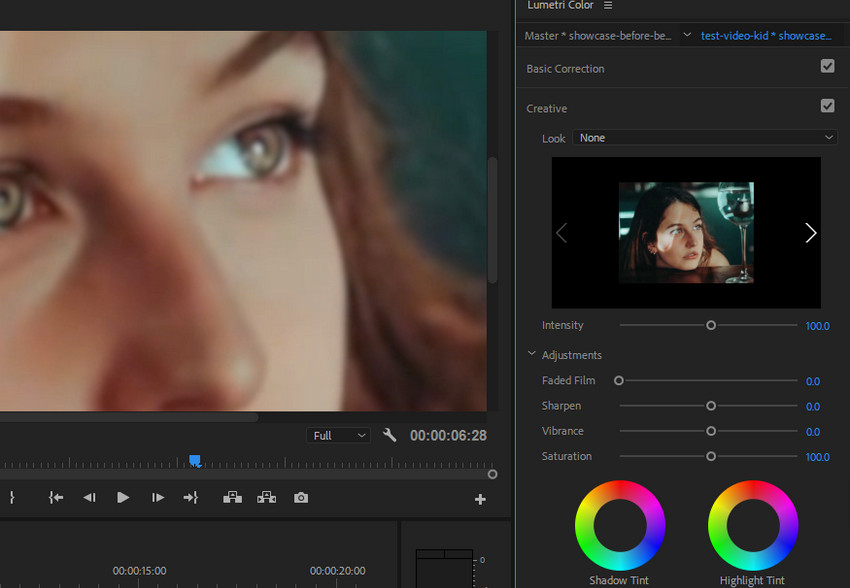The width and height of the screenshot is (850, 588).
Task: Enable the Basic Correction checkbox
Action: pos(827,66)
